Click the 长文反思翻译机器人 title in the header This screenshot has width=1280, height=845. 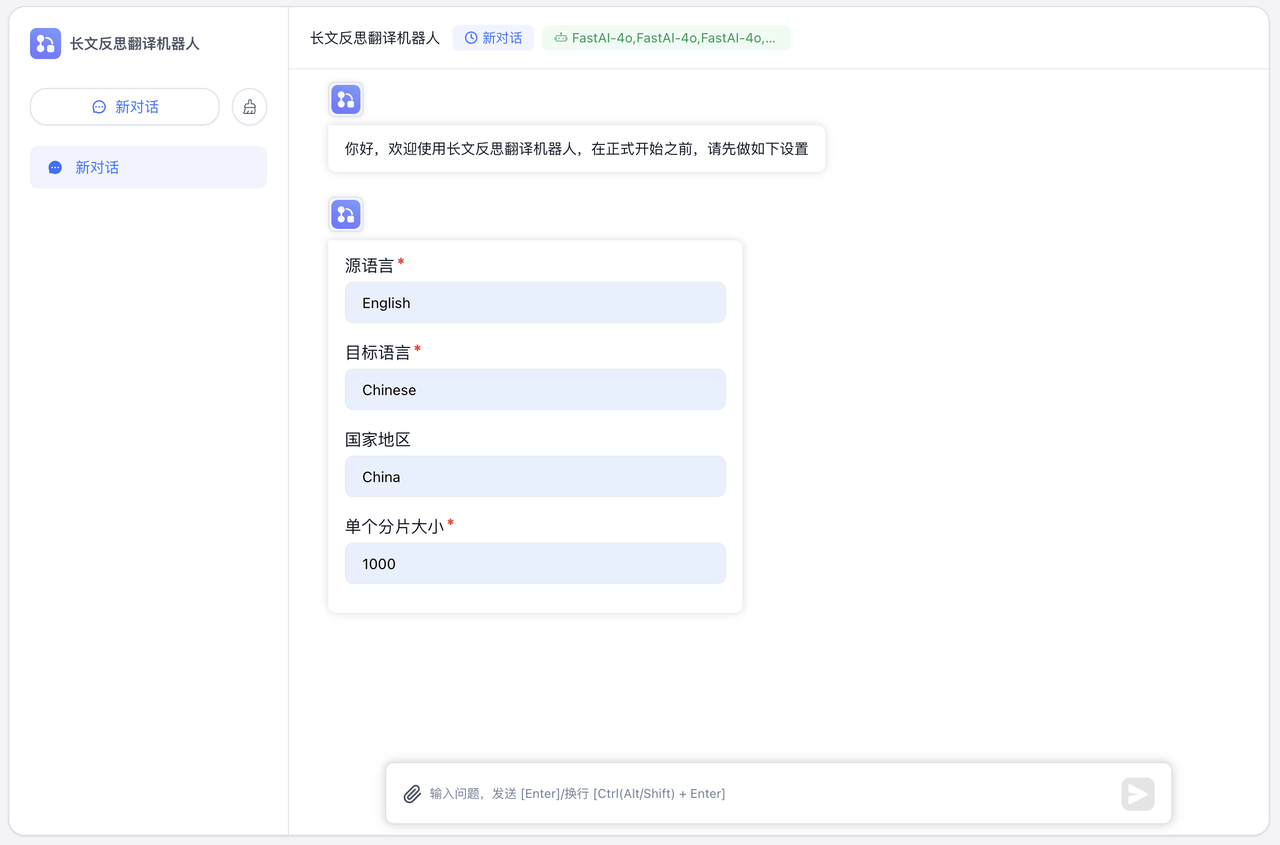pyautogui.click(x=375, y=38)
